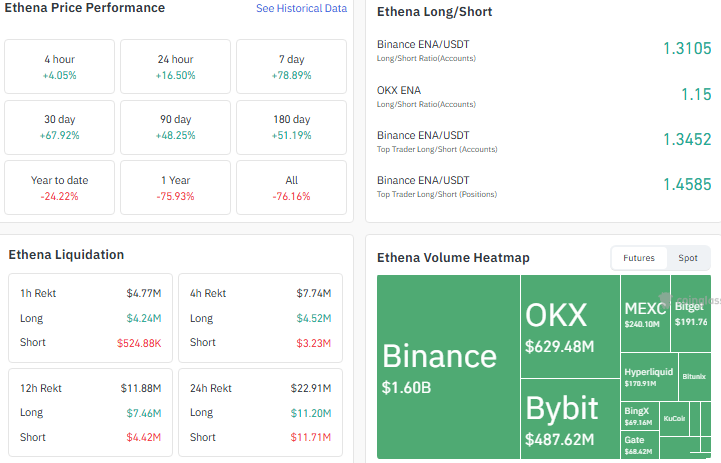Image resolution: width=721 pixels, height=463 pixels.
Task: Select the 24 hour performance card
Action: (175, 67)
